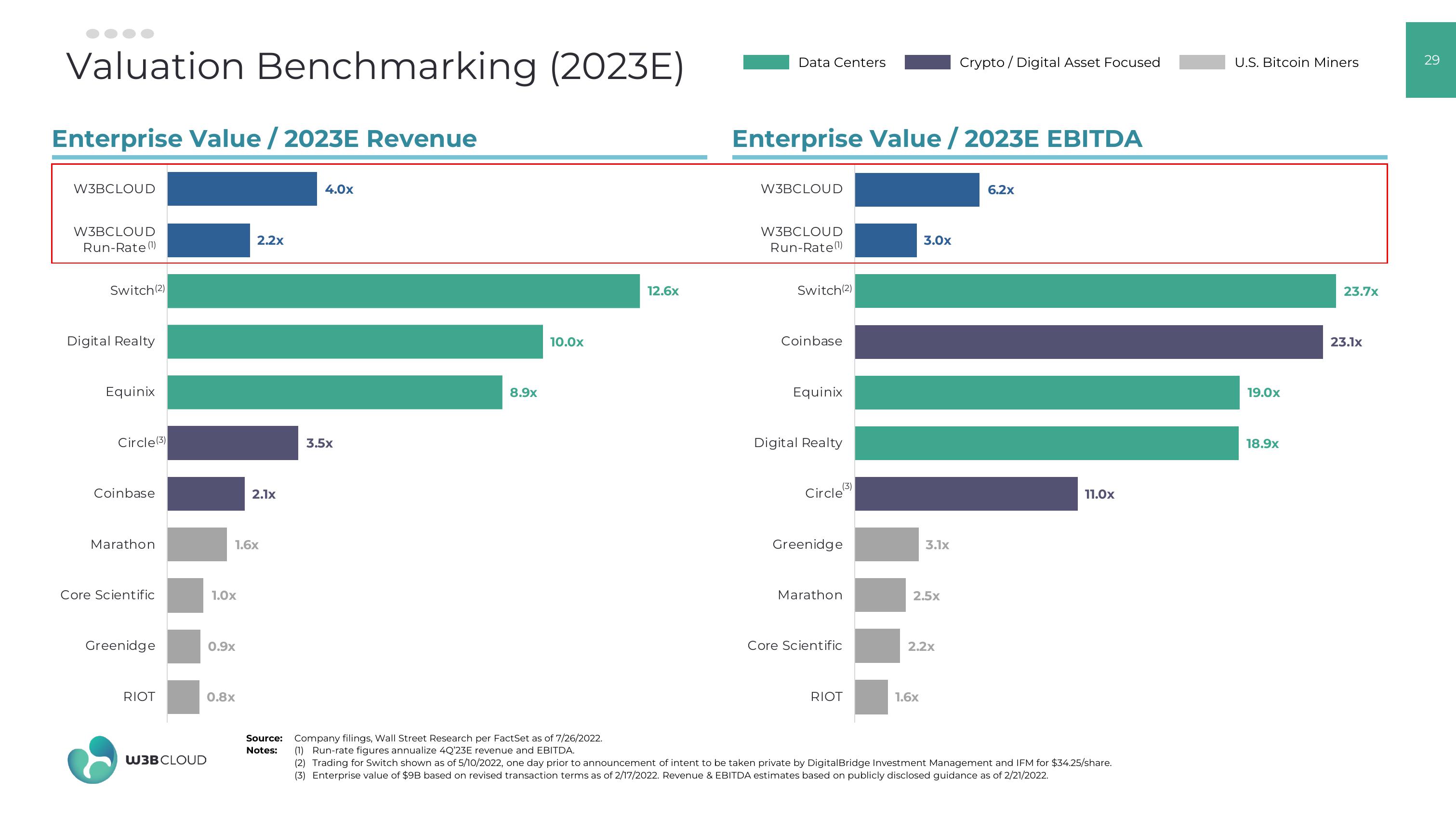Viewport: 1456px width, 819px height.
Task: Click the purple Crypto / Digital Asset swatch
Action: pos(927,62)
